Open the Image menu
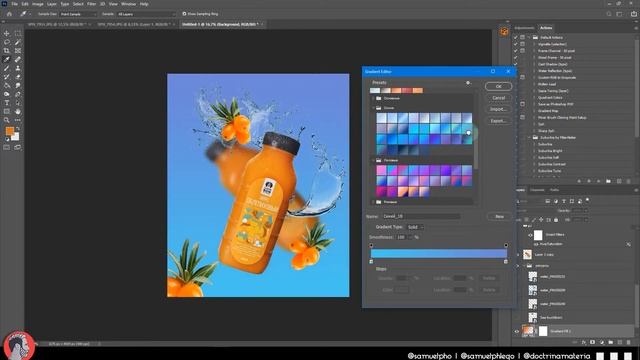Image resolution: width=640 pixels, height=360 pixels. click(38, 4)
